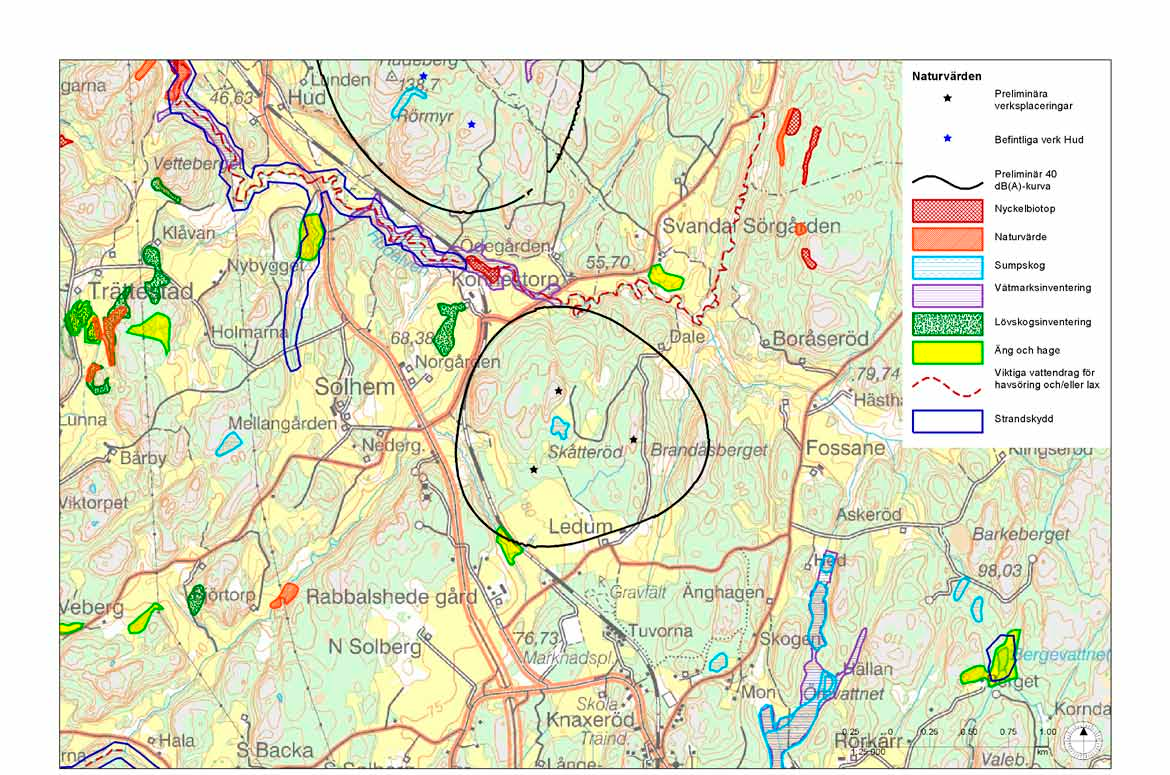Click the Nyckelbiotop red hatched swatch
The width and height of the screenshot is (1170, 775).
[x=948, y=210]
